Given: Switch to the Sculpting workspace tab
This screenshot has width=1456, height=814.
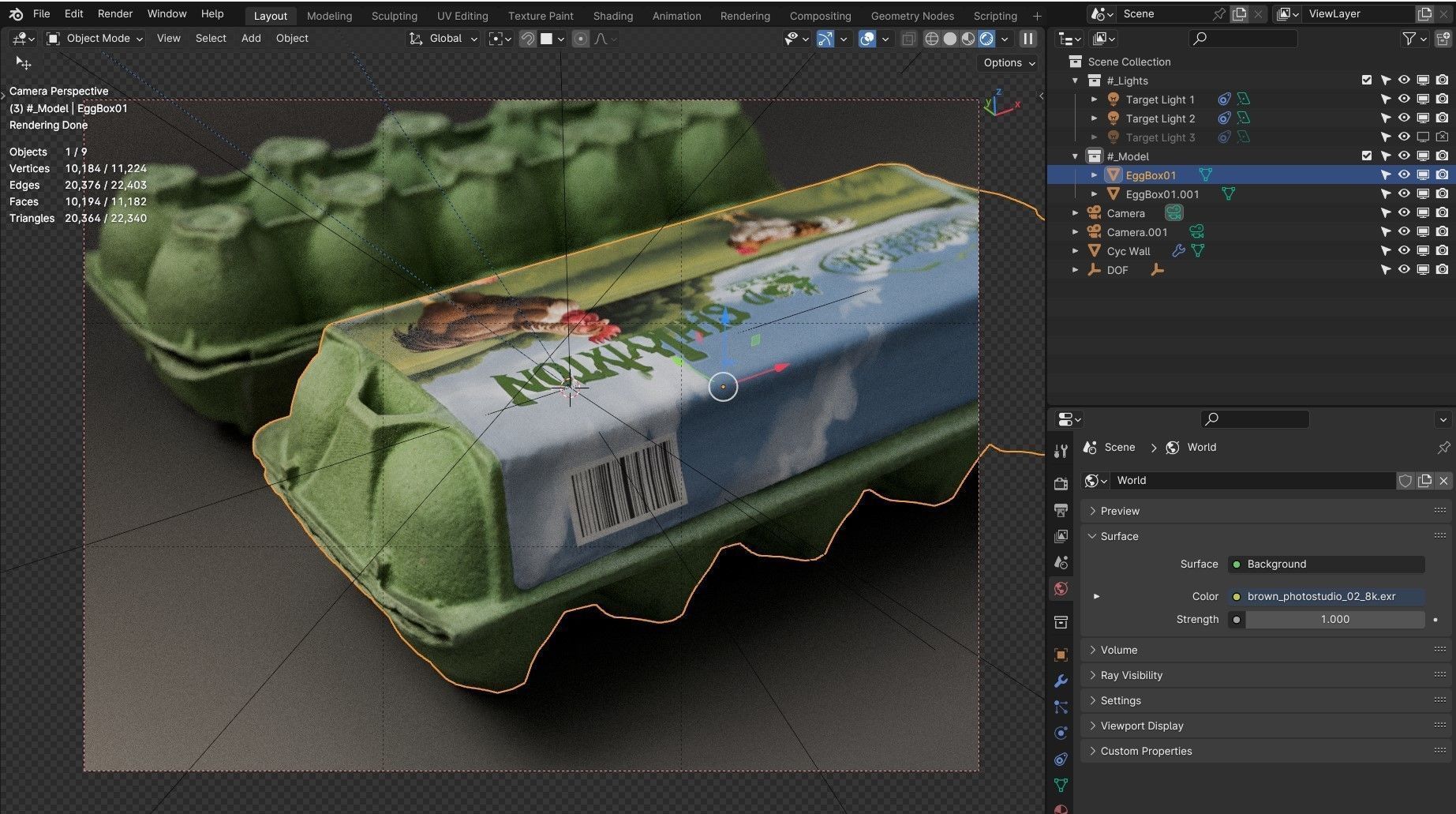Looking at the screenshot, I should click(394, 16).
